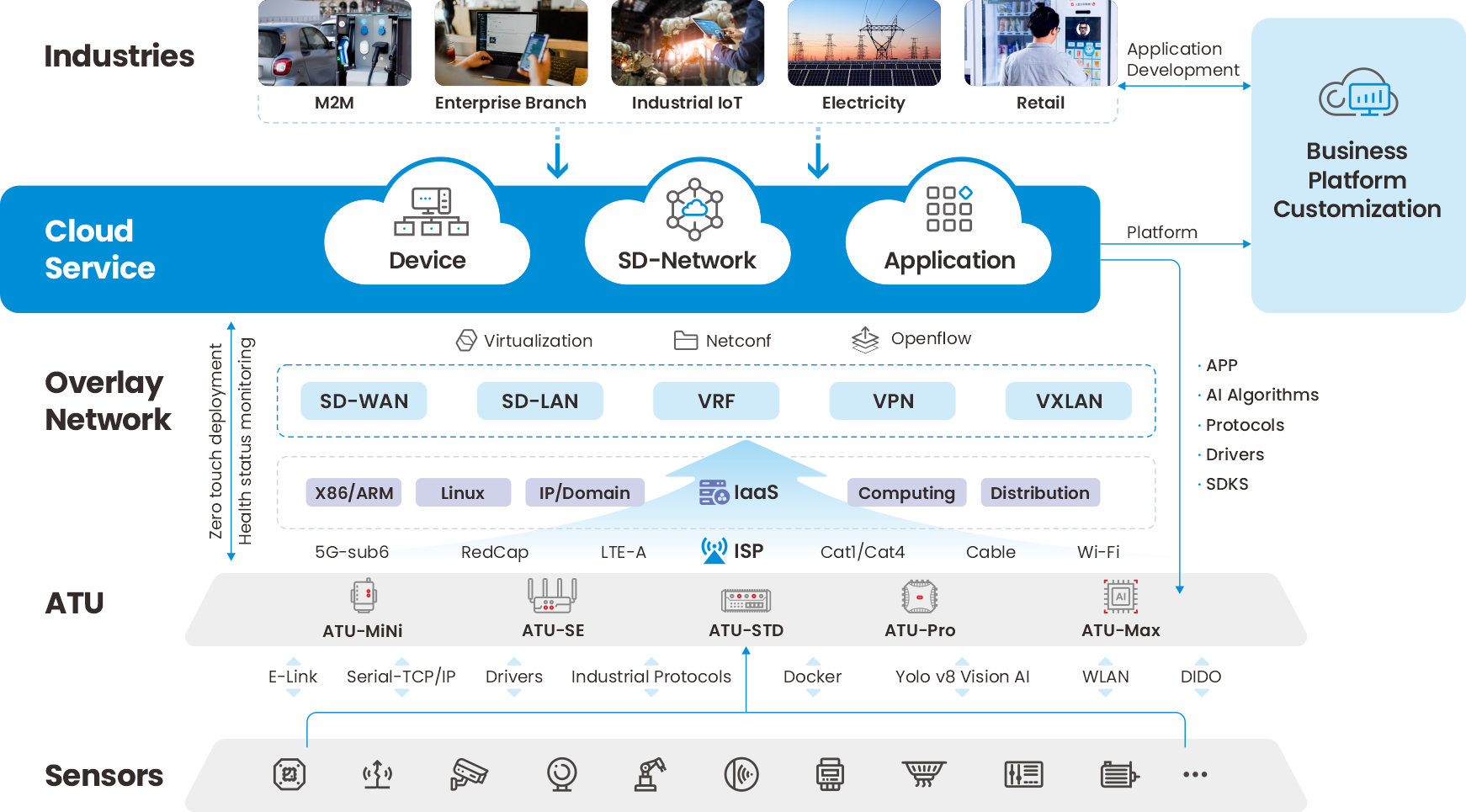This screenshot has width=1466, height=812.
Task: Select the ATU-SE router icon
Action: 552,596
